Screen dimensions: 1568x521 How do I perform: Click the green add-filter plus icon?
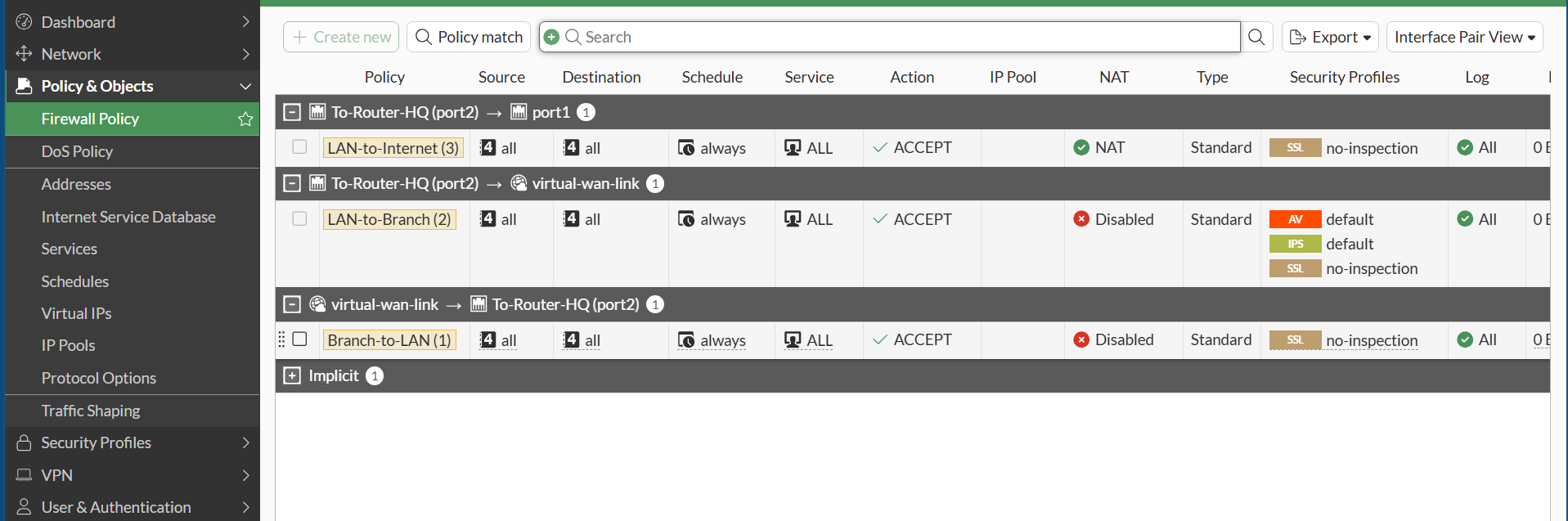pyautogui.click(x=551, y=37)
